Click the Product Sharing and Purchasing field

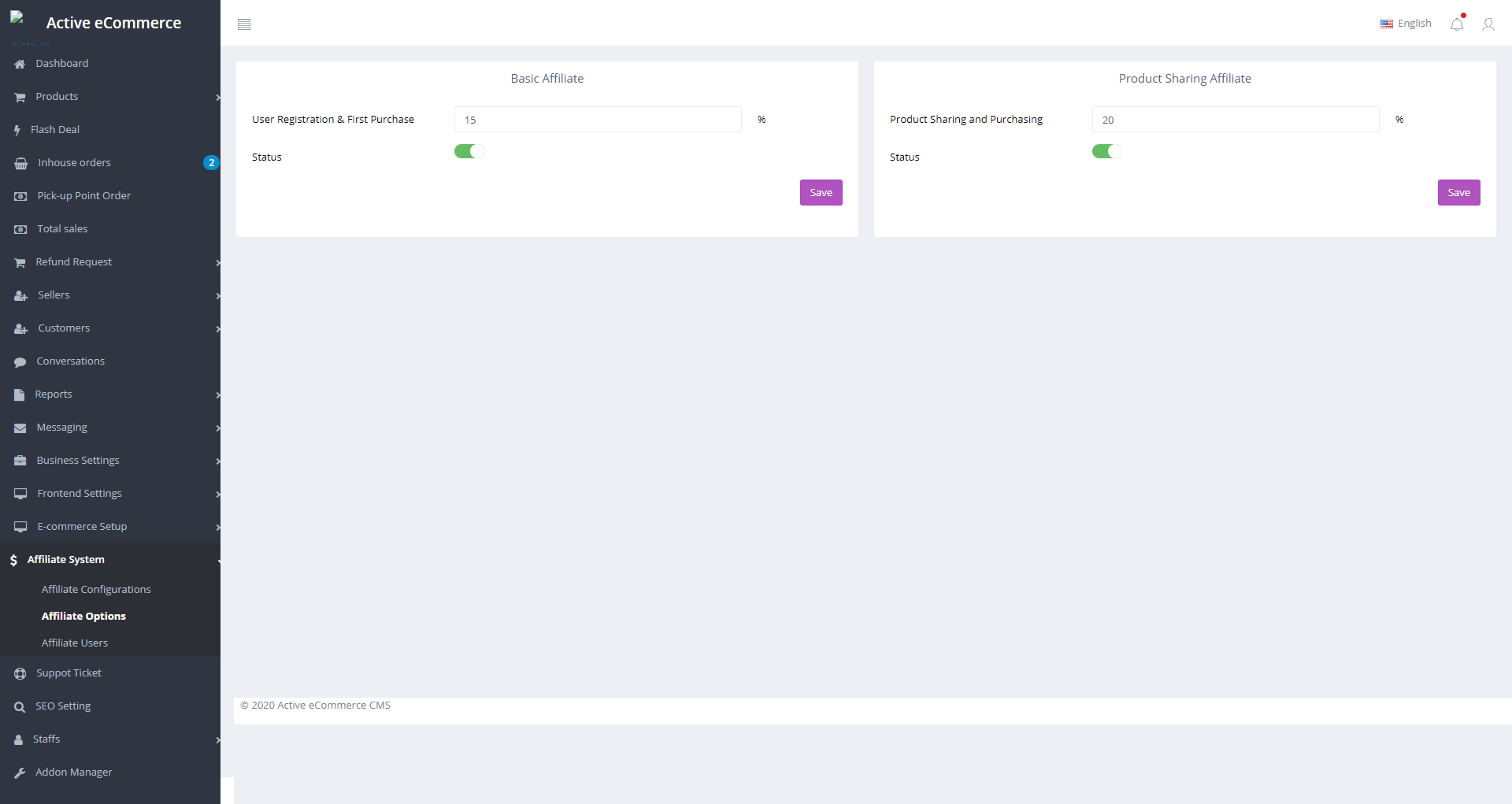pos(1235,120)
